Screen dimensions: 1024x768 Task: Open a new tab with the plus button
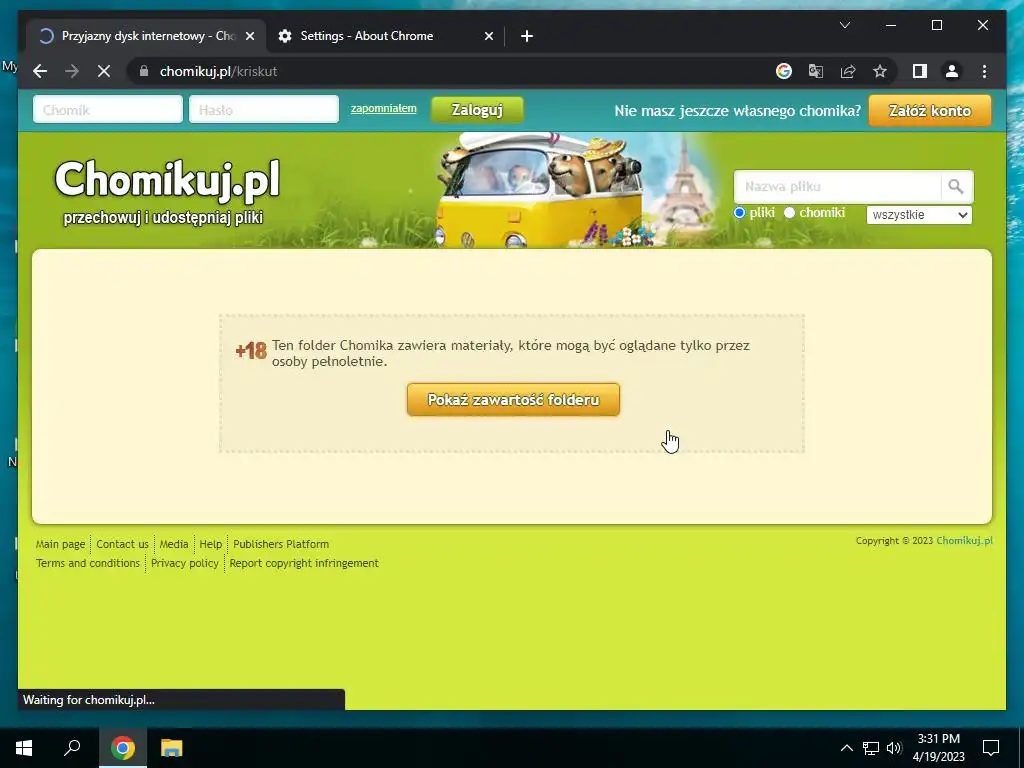point(527,36)
